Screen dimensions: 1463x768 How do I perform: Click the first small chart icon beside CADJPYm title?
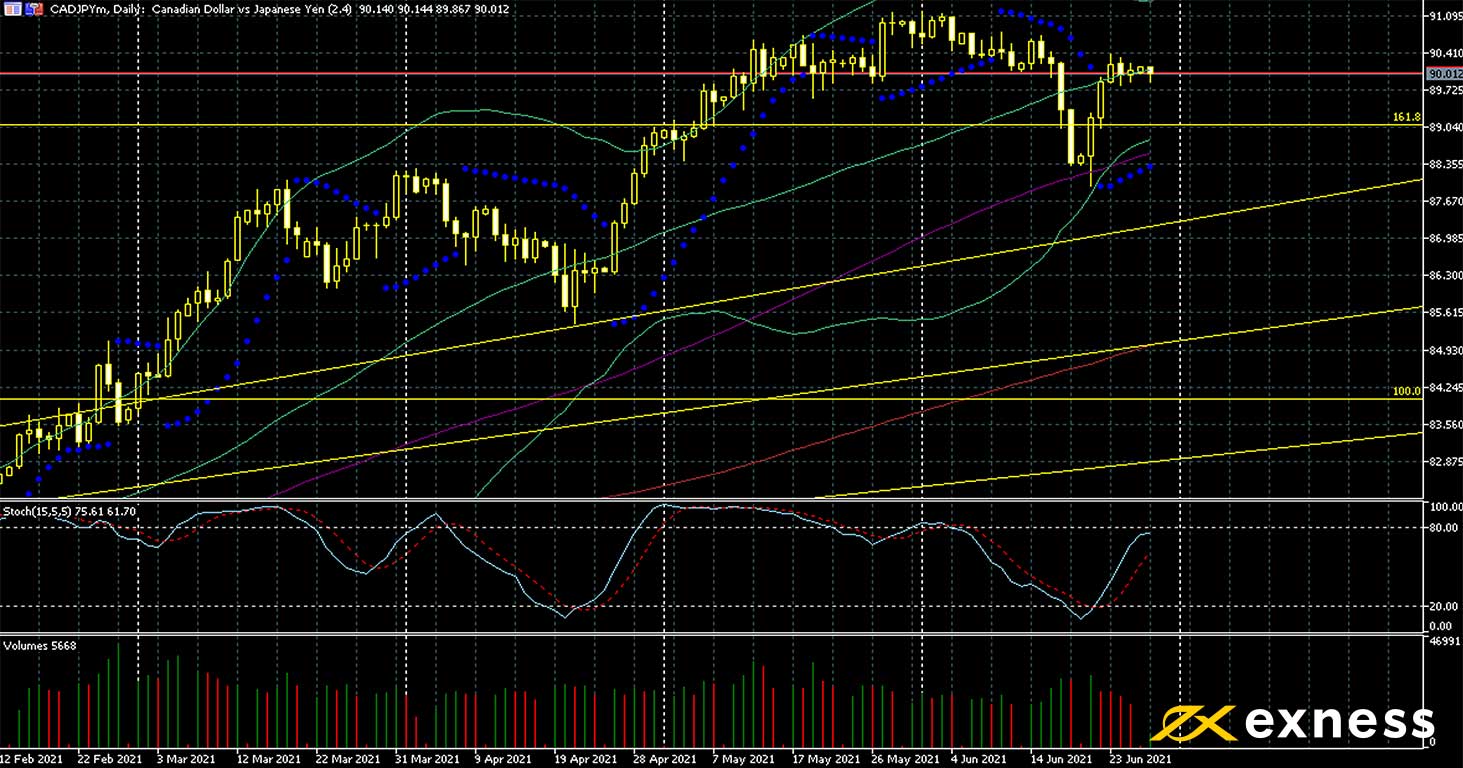[11, 8]
